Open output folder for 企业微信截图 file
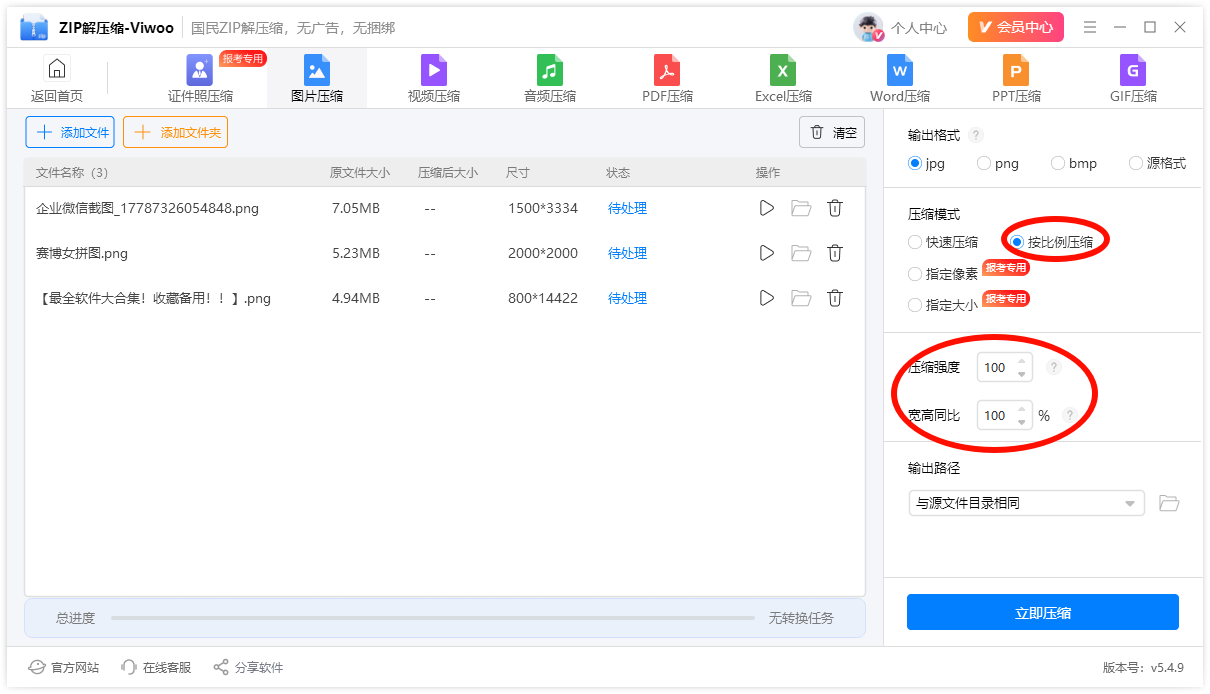Viewport: 1210px width, 694px height. click(x=801, y=208)
